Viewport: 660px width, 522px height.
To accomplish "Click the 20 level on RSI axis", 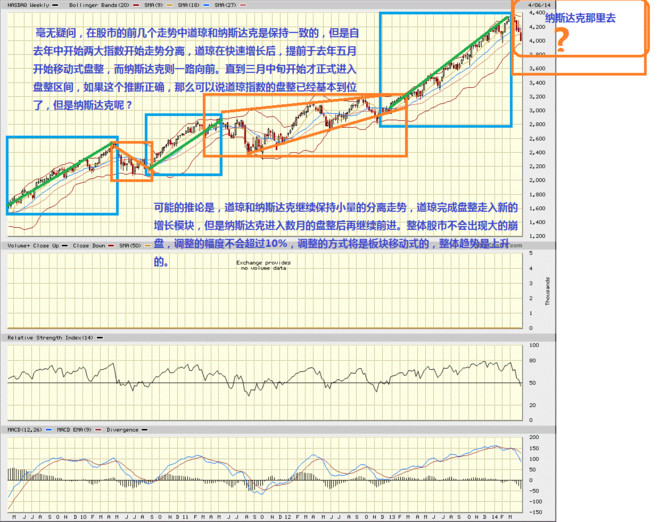I will coord(532,405).
